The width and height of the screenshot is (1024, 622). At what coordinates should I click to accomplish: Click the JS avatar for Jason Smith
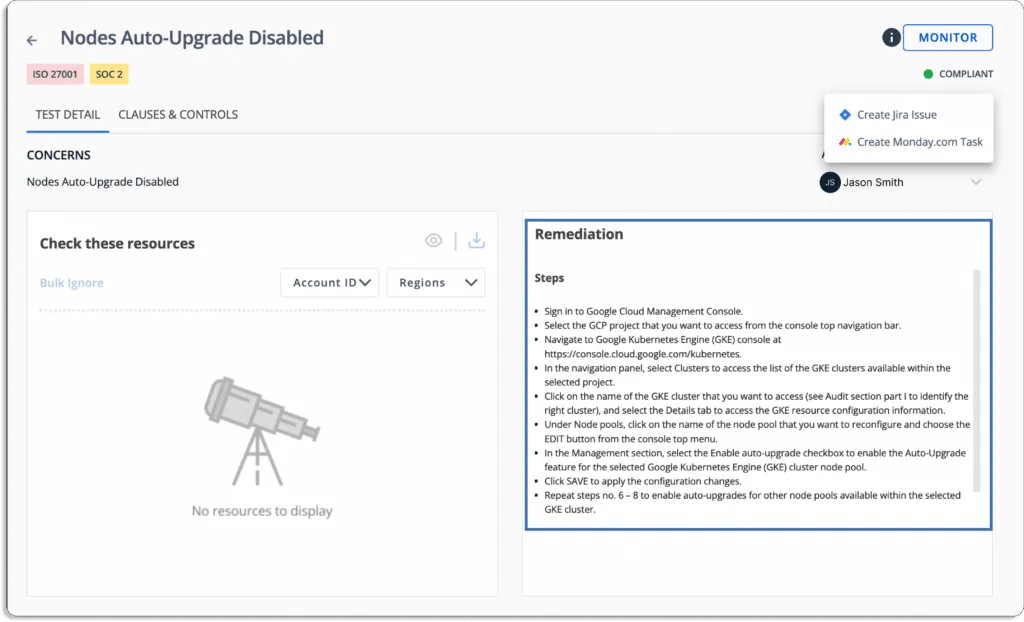click(x=829, y=183)
